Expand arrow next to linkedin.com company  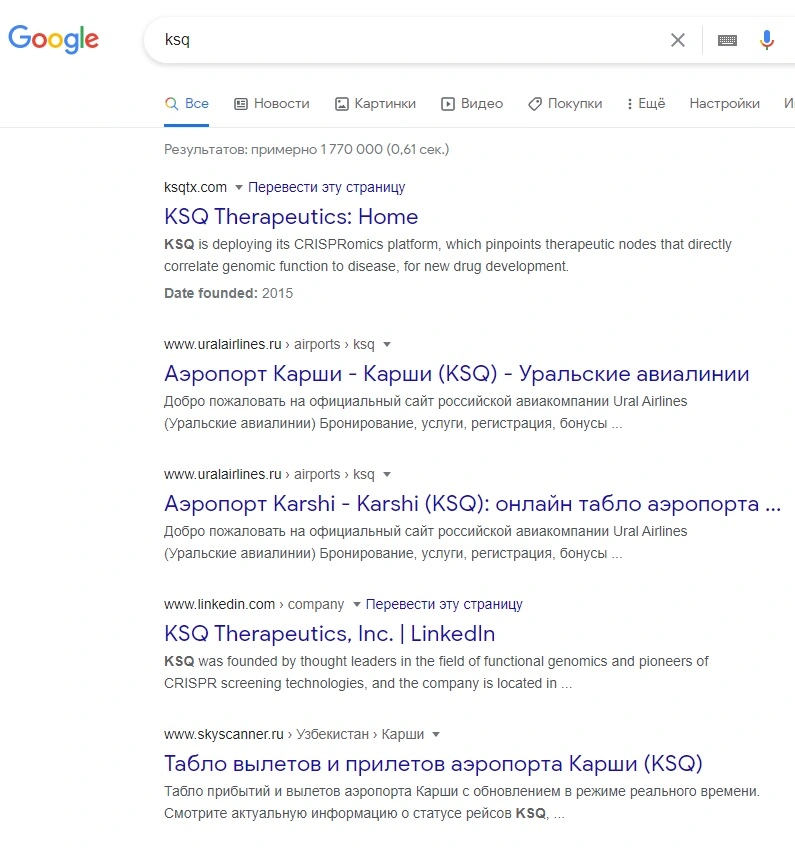[x=356, y=605]
